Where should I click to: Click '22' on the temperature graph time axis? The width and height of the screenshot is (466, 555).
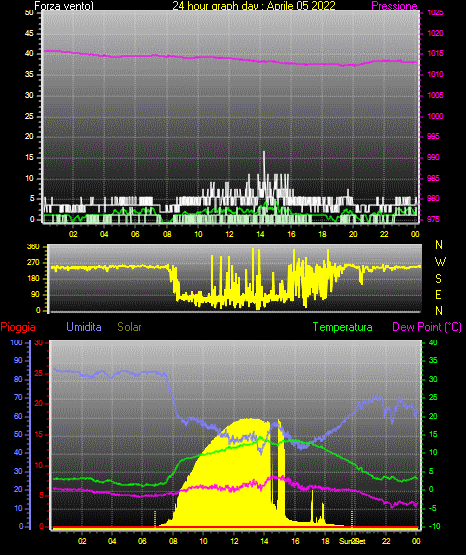click(386, 541)
